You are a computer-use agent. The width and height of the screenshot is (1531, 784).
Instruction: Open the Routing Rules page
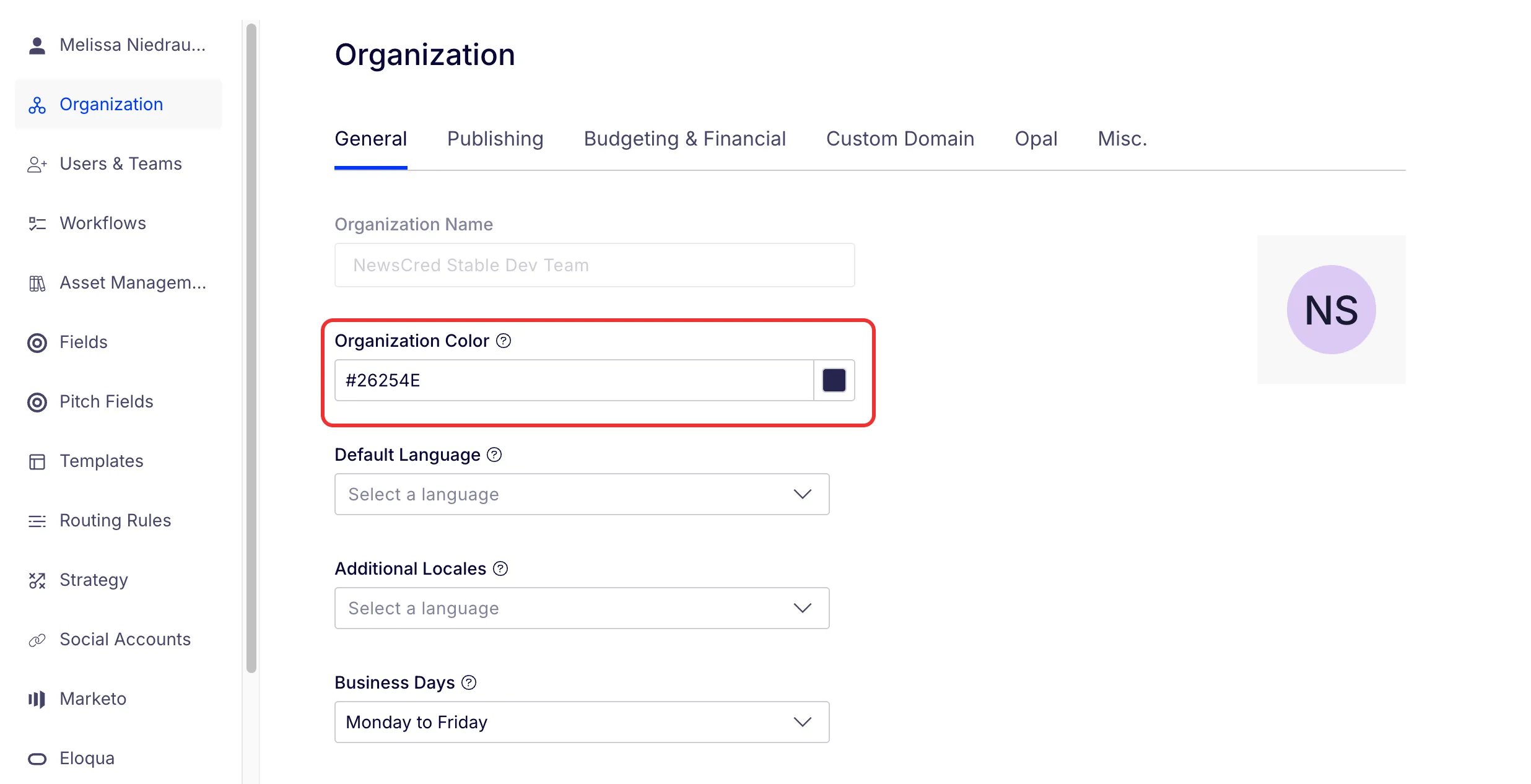click(118, 521)
